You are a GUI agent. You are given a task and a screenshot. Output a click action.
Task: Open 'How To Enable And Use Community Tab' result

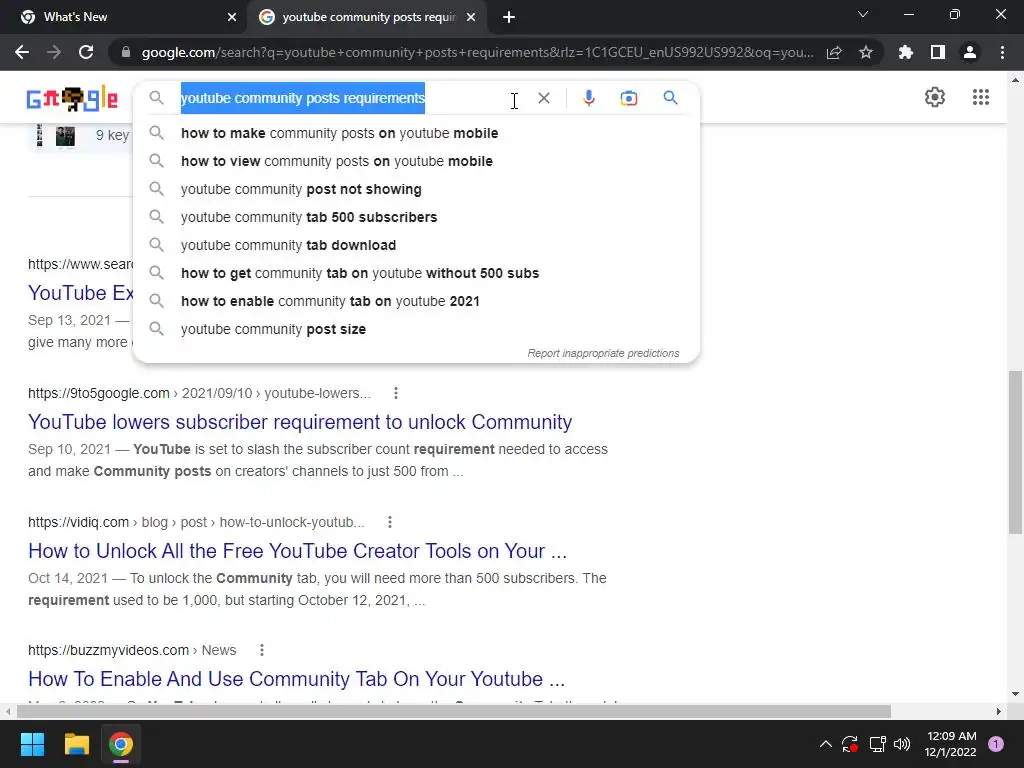tap(296, 679)
